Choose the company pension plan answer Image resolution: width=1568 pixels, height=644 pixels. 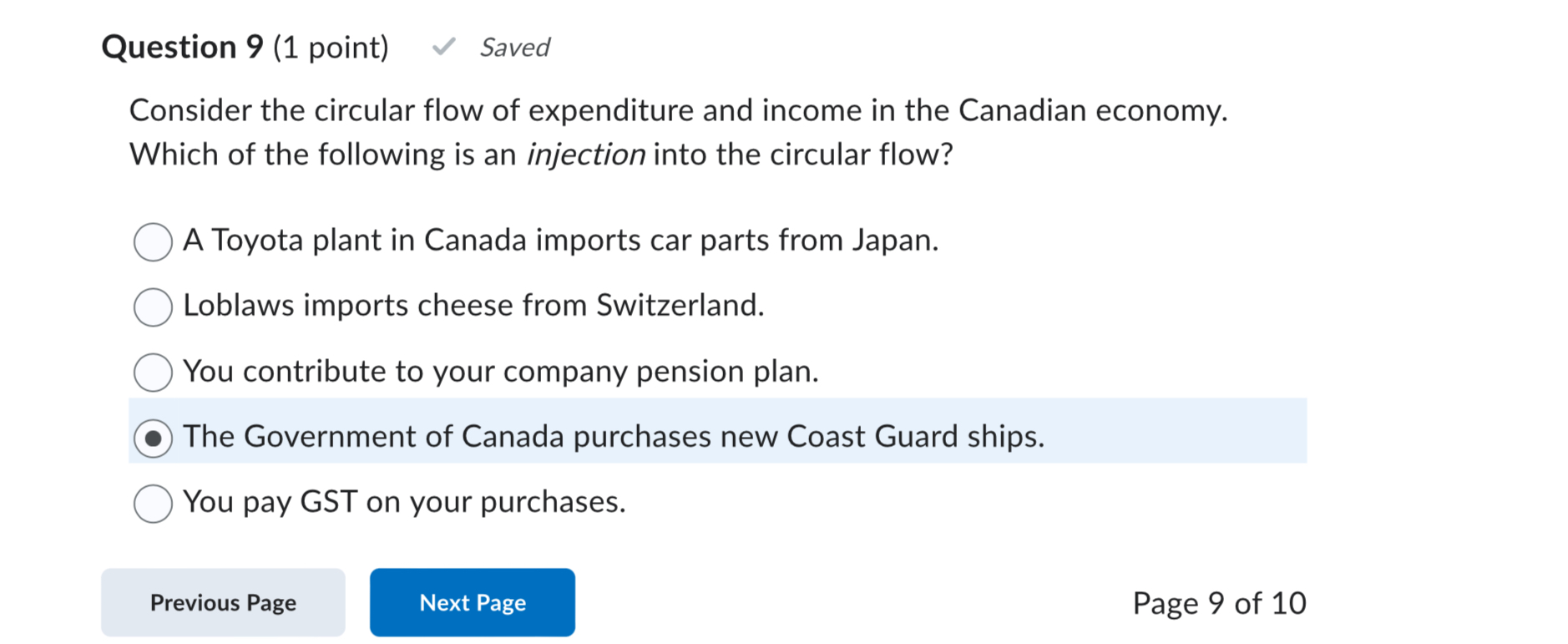(153, 373)
